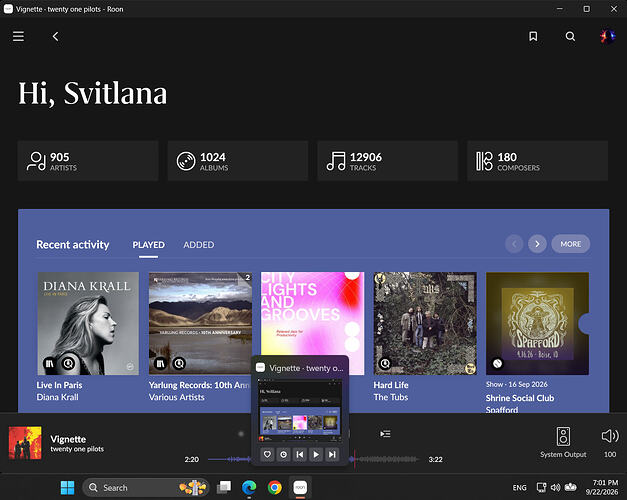Open System Output zone selector
627x500 pixels.
coord(563,442)
